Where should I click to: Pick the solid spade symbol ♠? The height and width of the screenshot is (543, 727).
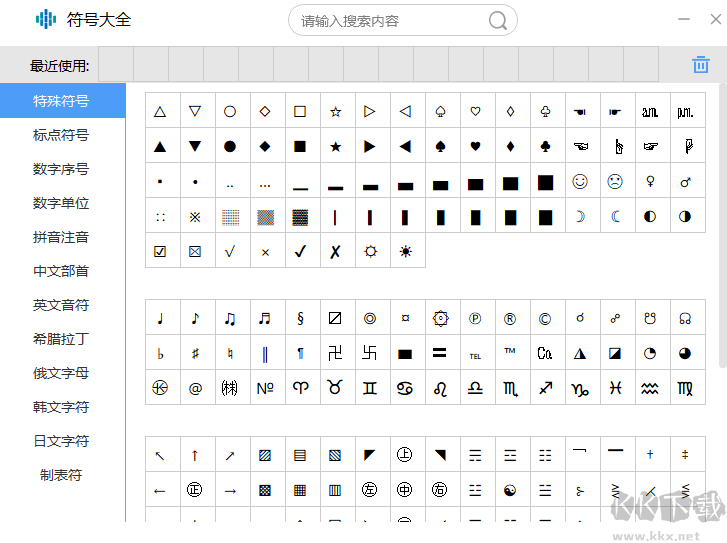(x=440, y=147)
